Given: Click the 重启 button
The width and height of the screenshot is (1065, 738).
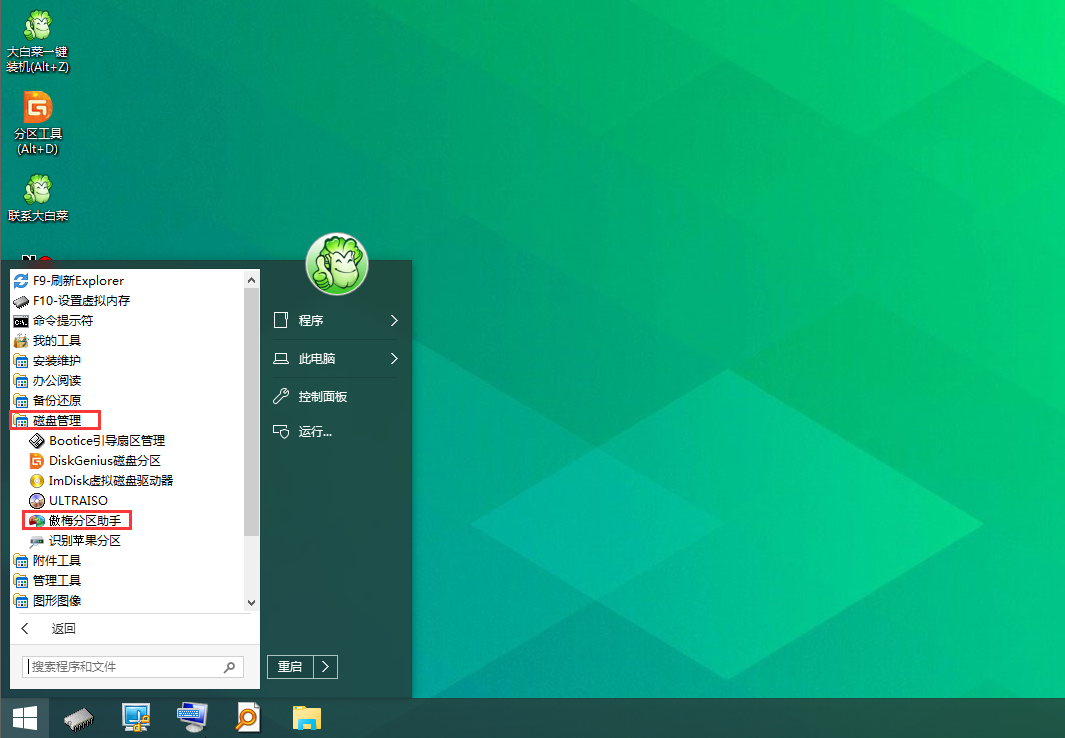Looking at the screenshot, I should (290, 667).
